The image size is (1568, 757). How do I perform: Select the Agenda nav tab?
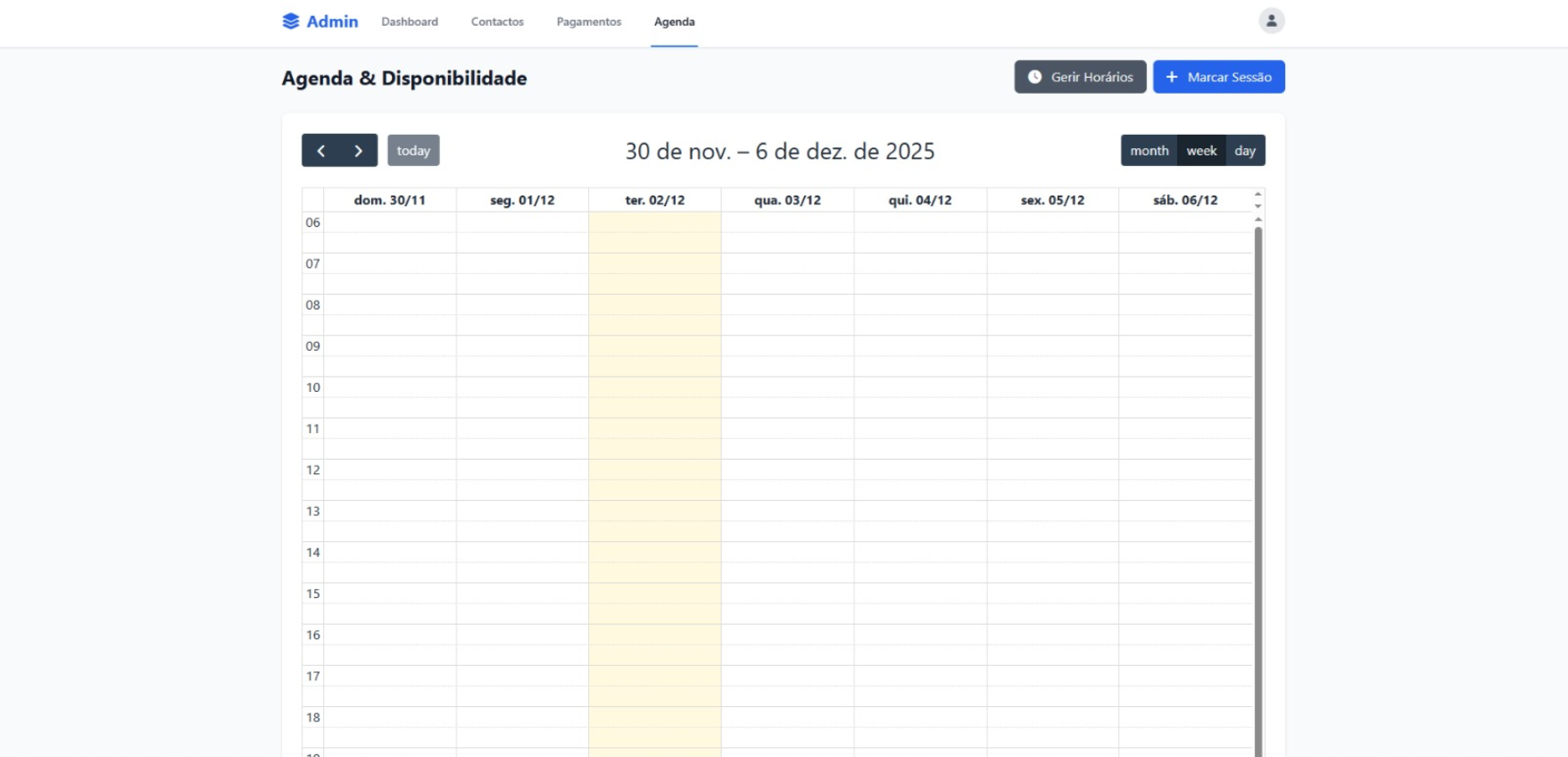coord(674,21)
